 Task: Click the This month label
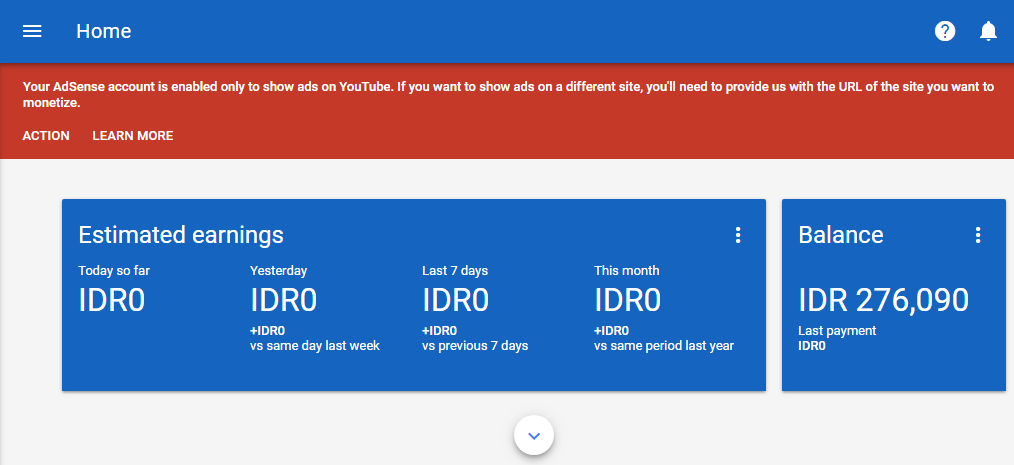(627, 270)
